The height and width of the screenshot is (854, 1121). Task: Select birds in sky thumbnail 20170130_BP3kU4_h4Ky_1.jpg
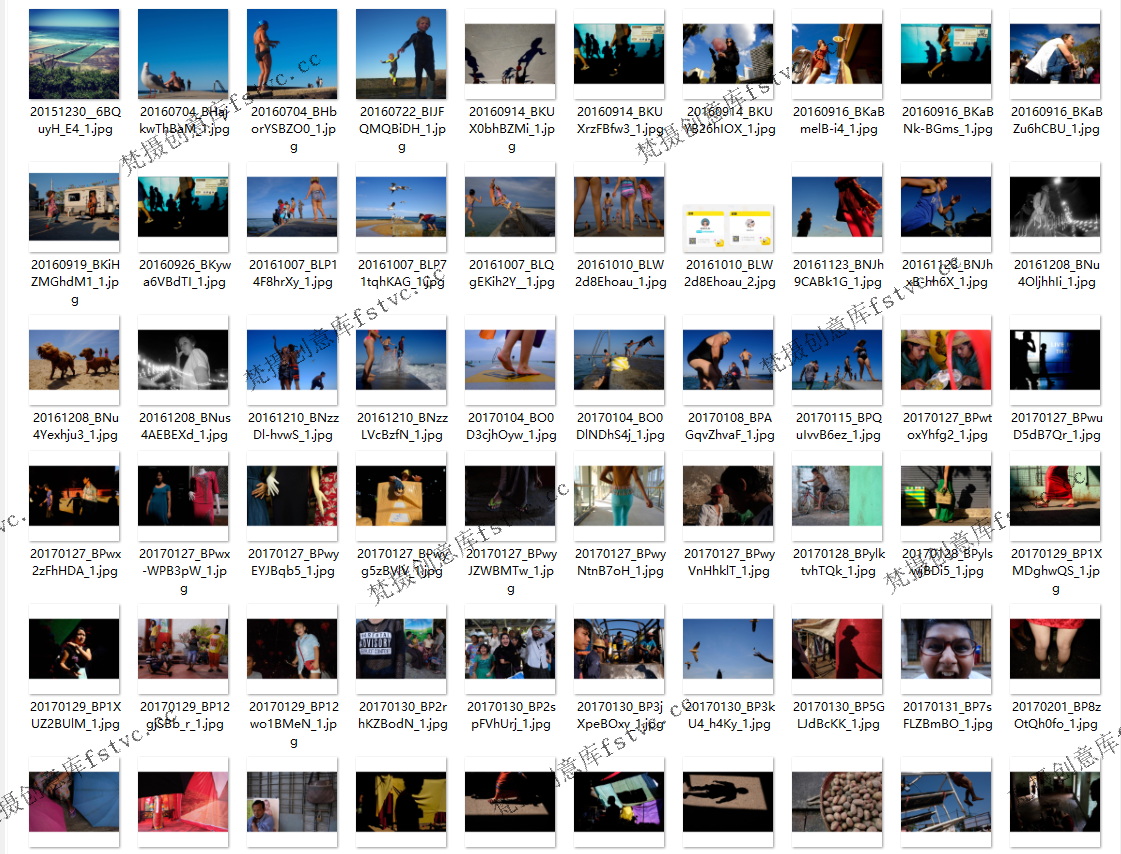[x=728, y=649]
